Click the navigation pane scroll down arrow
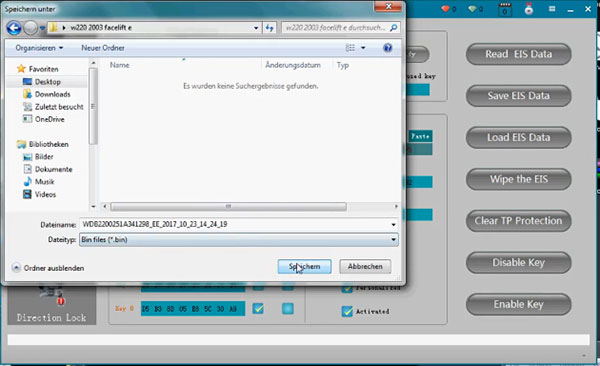Image resolution: width=600 pixels, height=366 pixels. click(93, 207)
